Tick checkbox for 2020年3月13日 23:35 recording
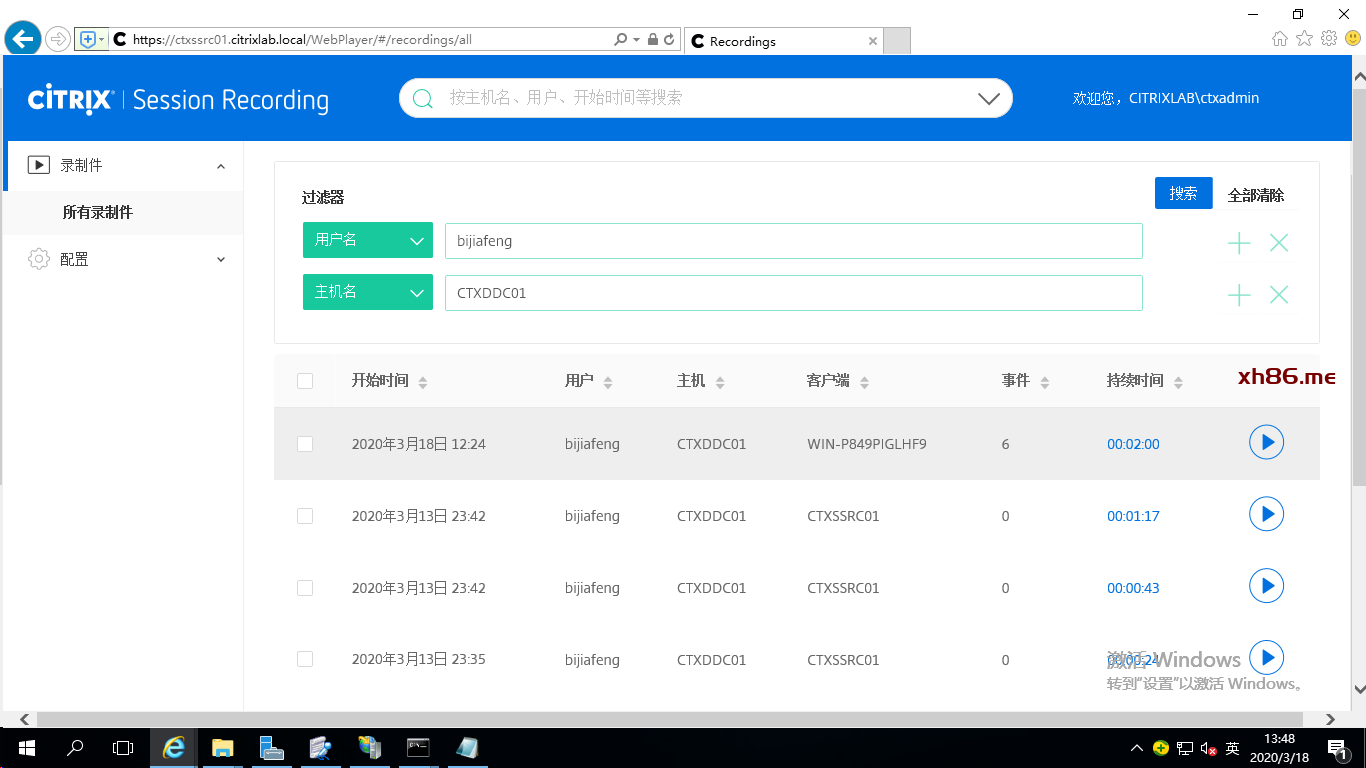The image size is (1366, 768). point(305,660)
